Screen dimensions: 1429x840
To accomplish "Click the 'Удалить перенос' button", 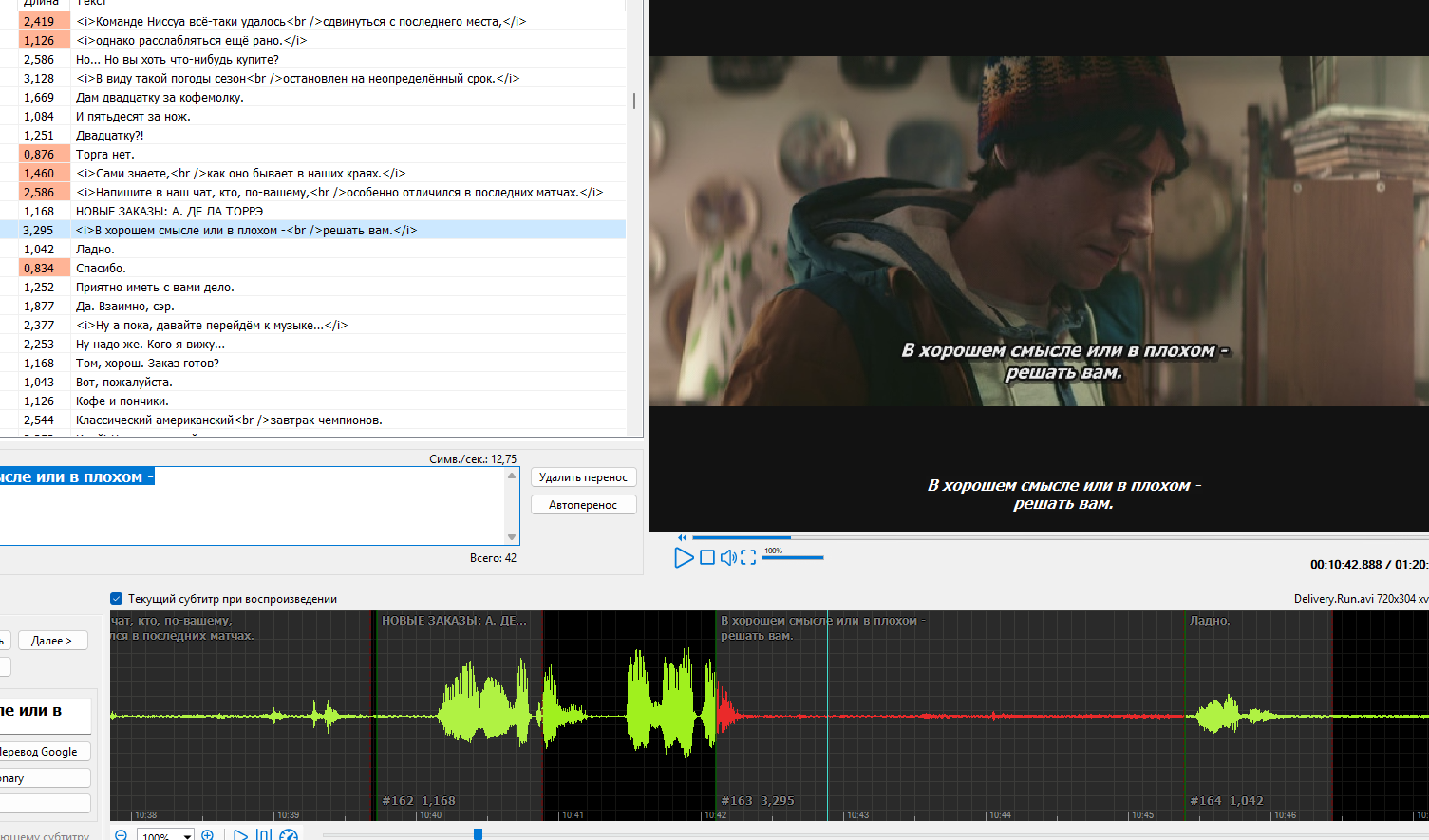I will [x=583, y=477].
